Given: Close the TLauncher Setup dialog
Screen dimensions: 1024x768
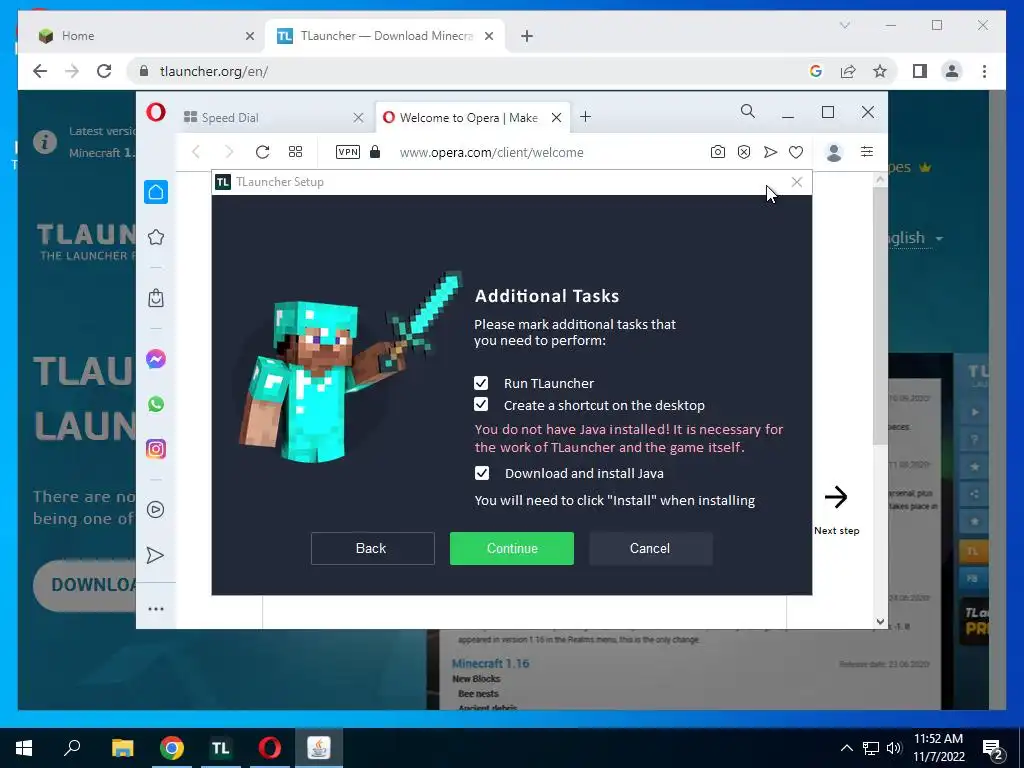Looking at the screenshot, I should point(797,182).
